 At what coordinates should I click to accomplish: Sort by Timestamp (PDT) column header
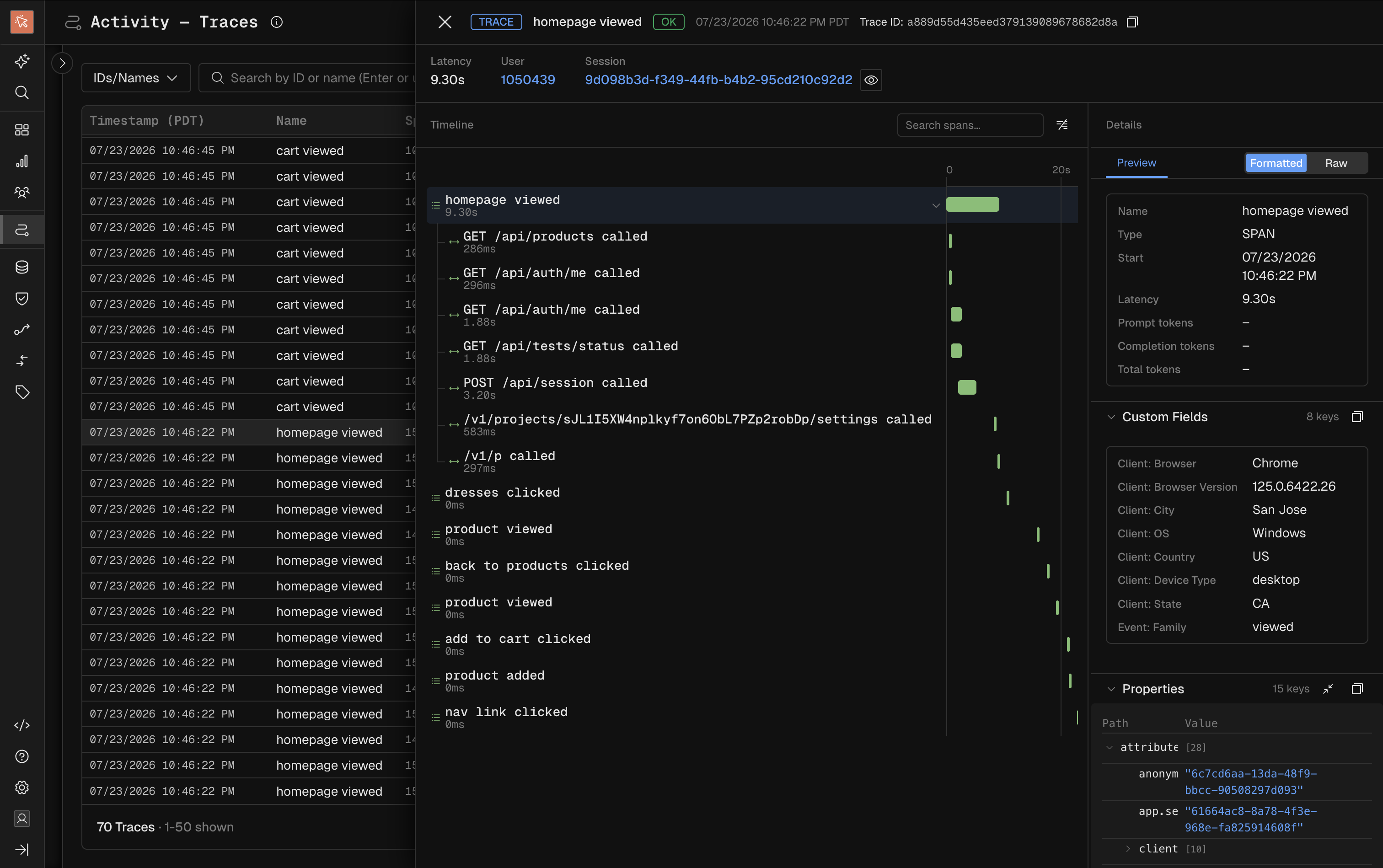click(x=147, y=121)
